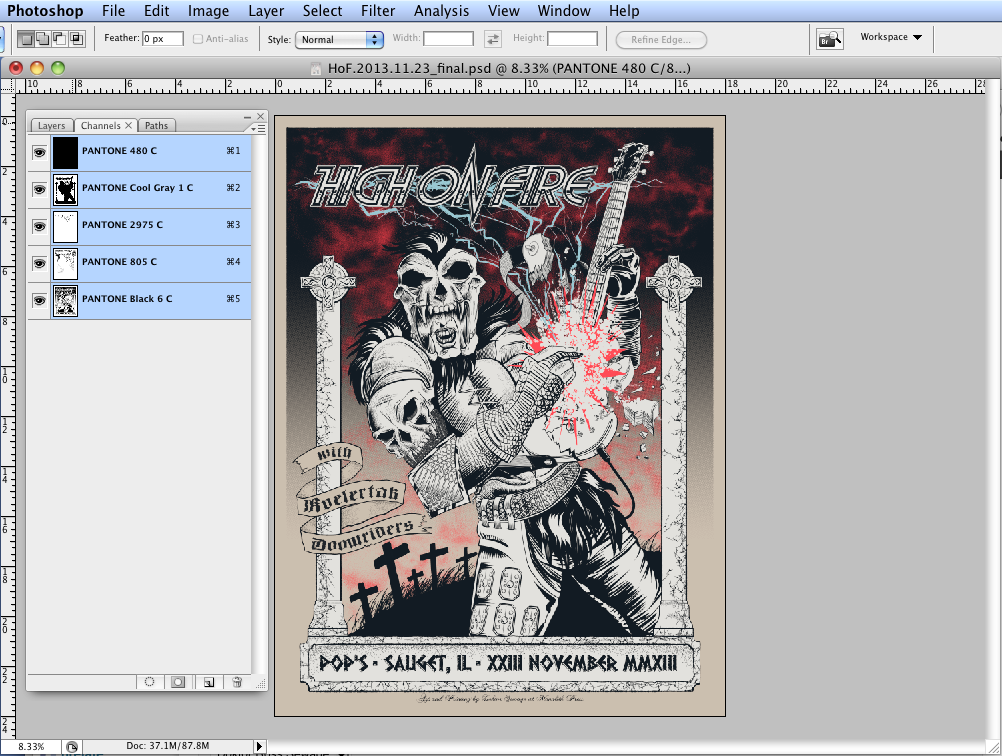The image size is (1002, 756).
Task: Launch Adobe Bridge from the options bar
Action: click(x=829, y=39)
